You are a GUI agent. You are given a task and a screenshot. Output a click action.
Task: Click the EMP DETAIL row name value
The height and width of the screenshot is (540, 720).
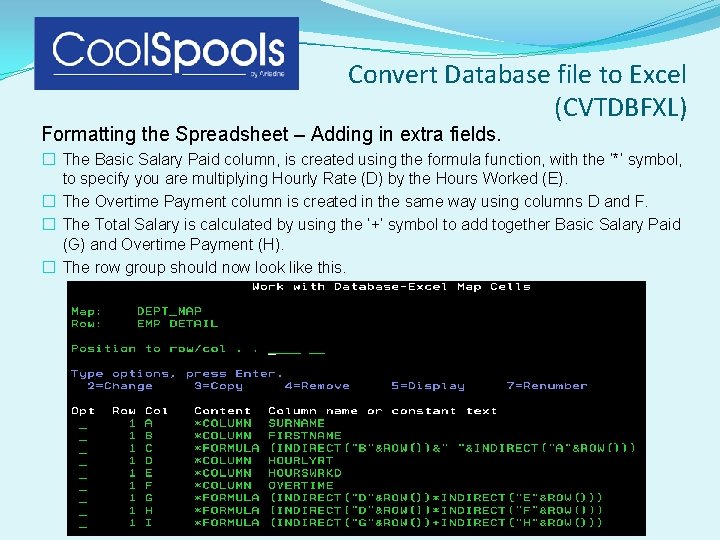click(177, 324)
